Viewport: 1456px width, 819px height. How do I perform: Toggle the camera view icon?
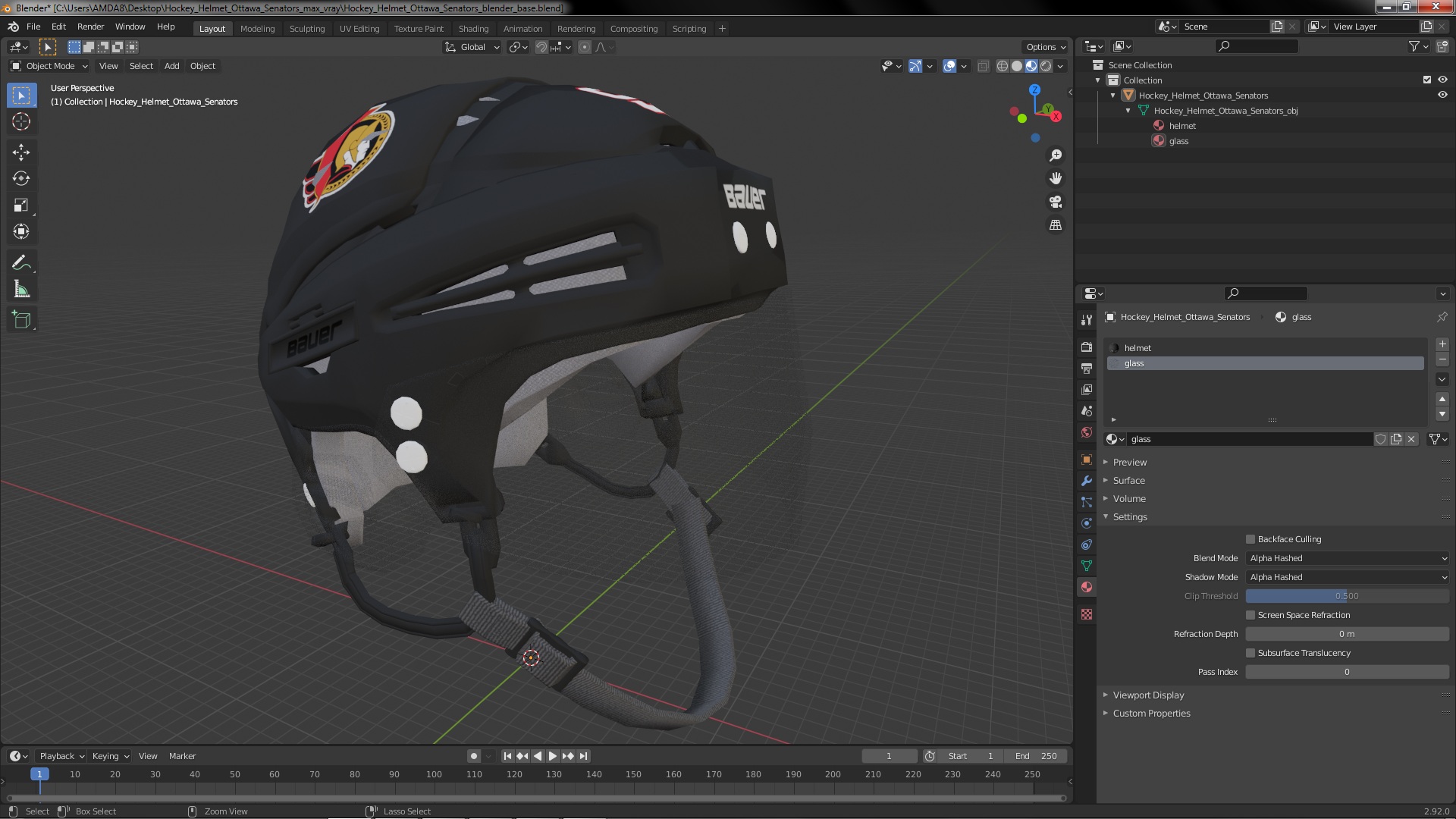point(1056,202)
